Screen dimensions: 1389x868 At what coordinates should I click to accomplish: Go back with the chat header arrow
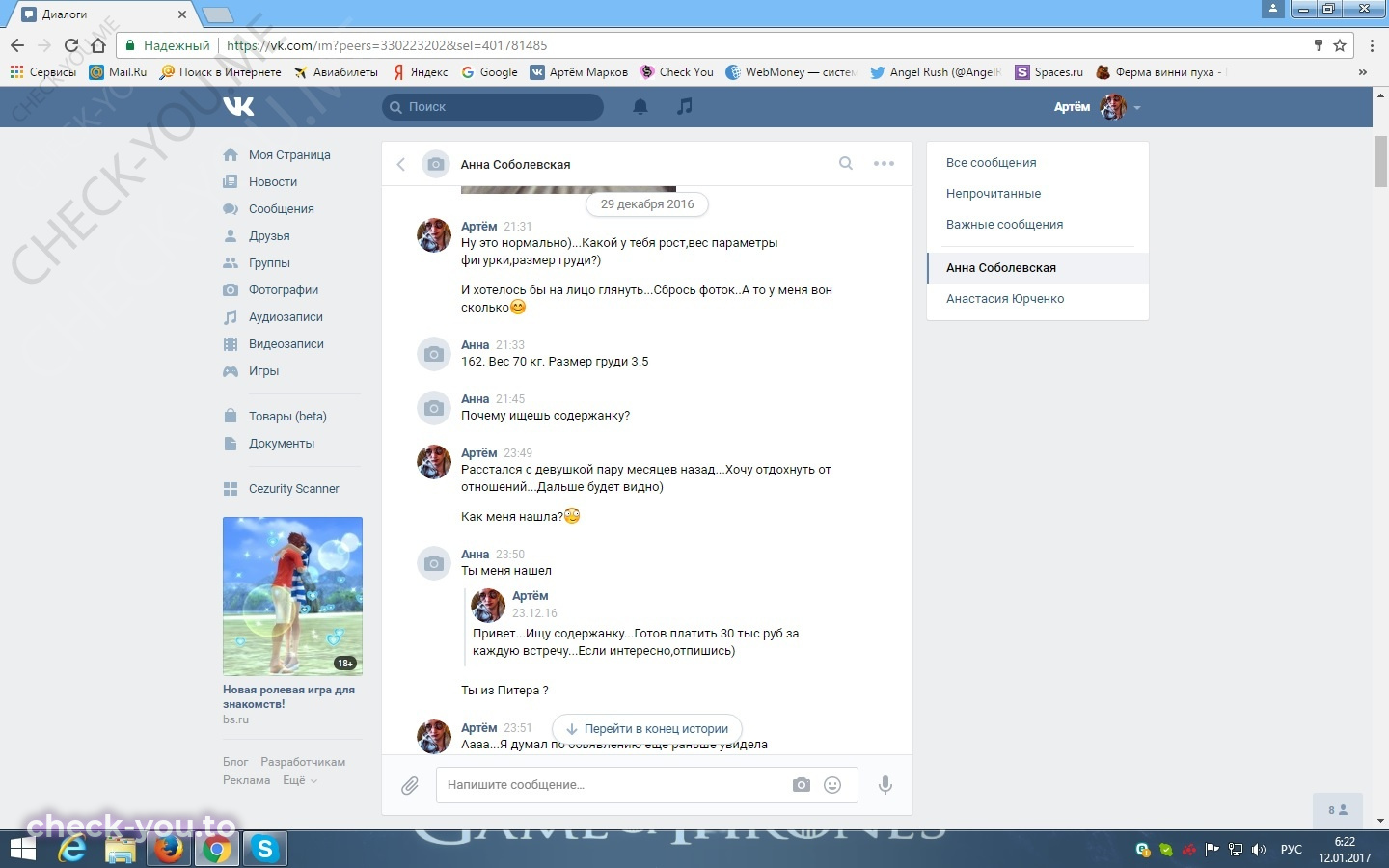tap(401, 164)
